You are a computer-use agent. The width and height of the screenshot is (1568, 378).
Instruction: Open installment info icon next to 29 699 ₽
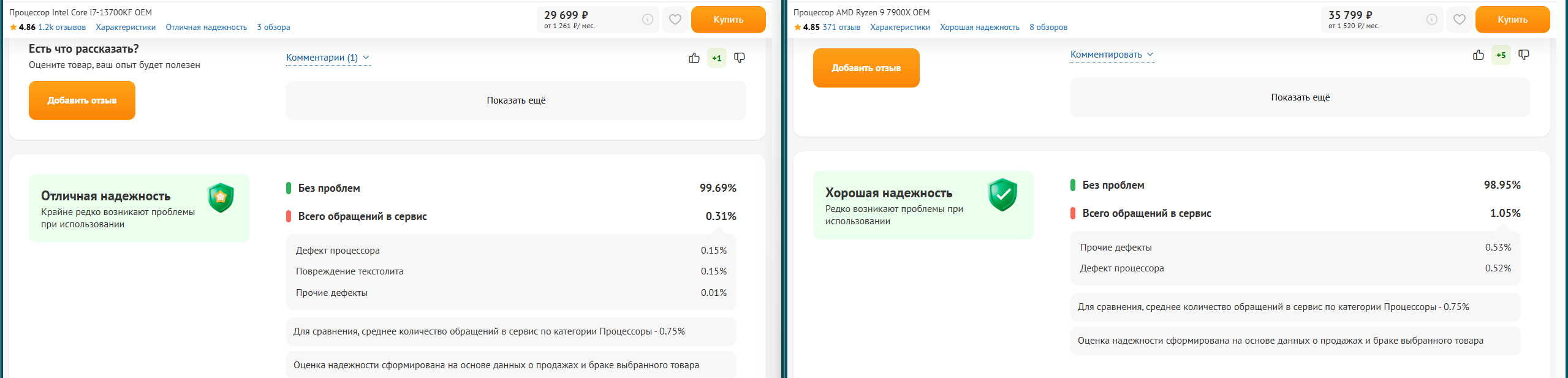647,20
